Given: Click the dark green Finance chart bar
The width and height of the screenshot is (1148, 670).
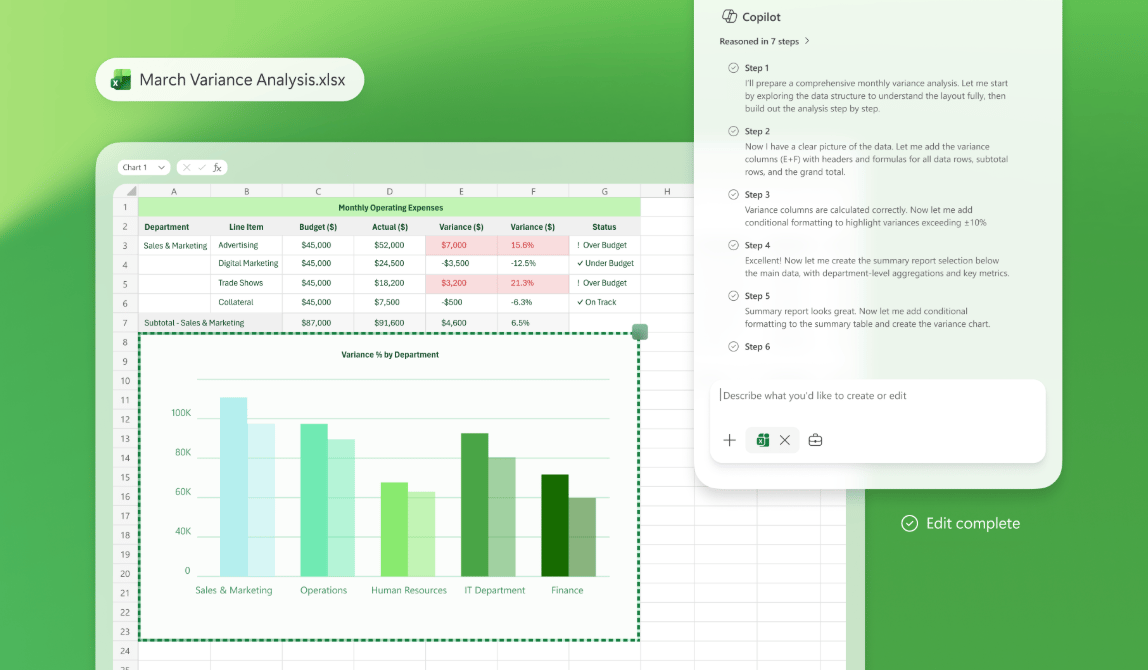Looking at the screenshot, I should coord(555,525).
